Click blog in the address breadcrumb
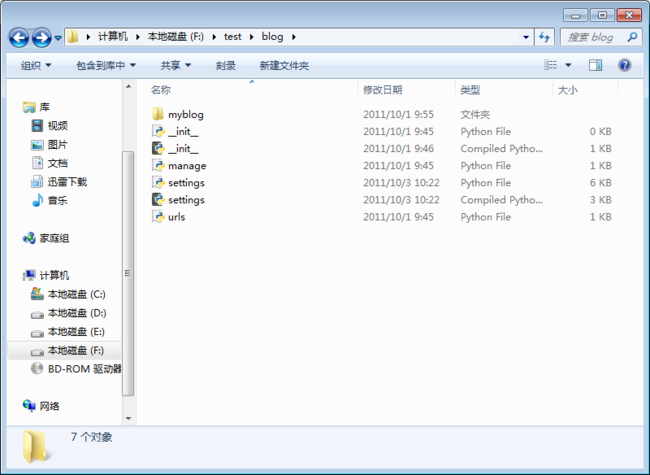Image resolution: width=650 pixels, height=475 pixels. tap(272, 37)
